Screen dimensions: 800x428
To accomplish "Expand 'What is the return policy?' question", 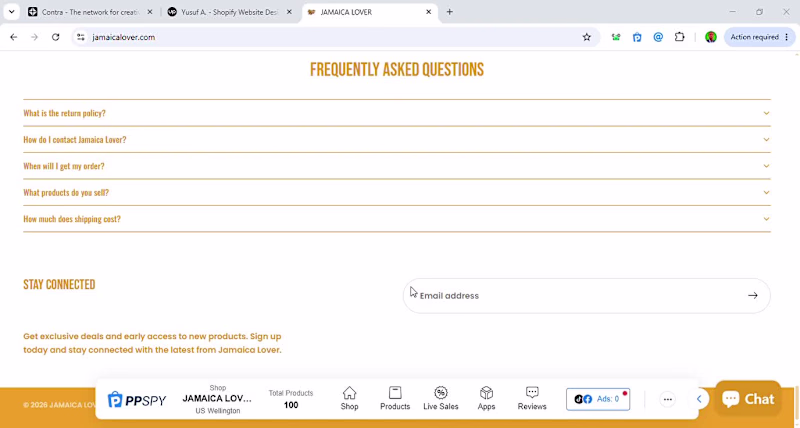I will [x=396, y=113].
